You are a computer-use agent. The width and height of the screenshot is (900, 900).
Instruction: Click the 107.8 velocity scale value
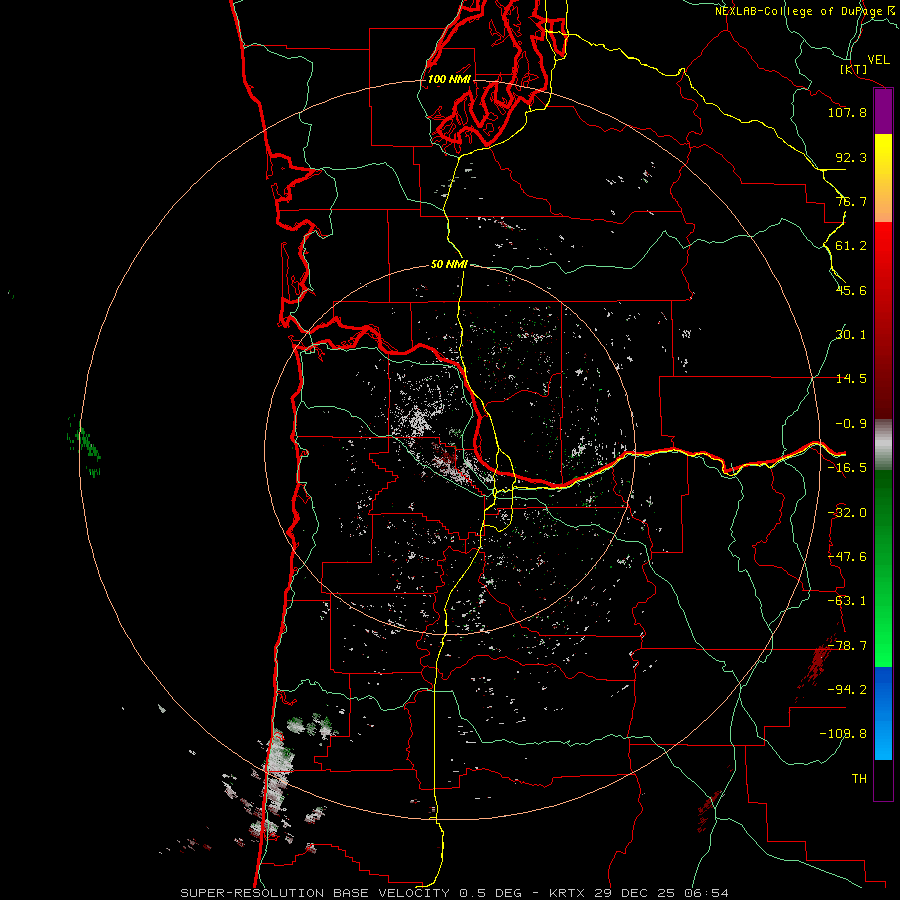point(847,112)
